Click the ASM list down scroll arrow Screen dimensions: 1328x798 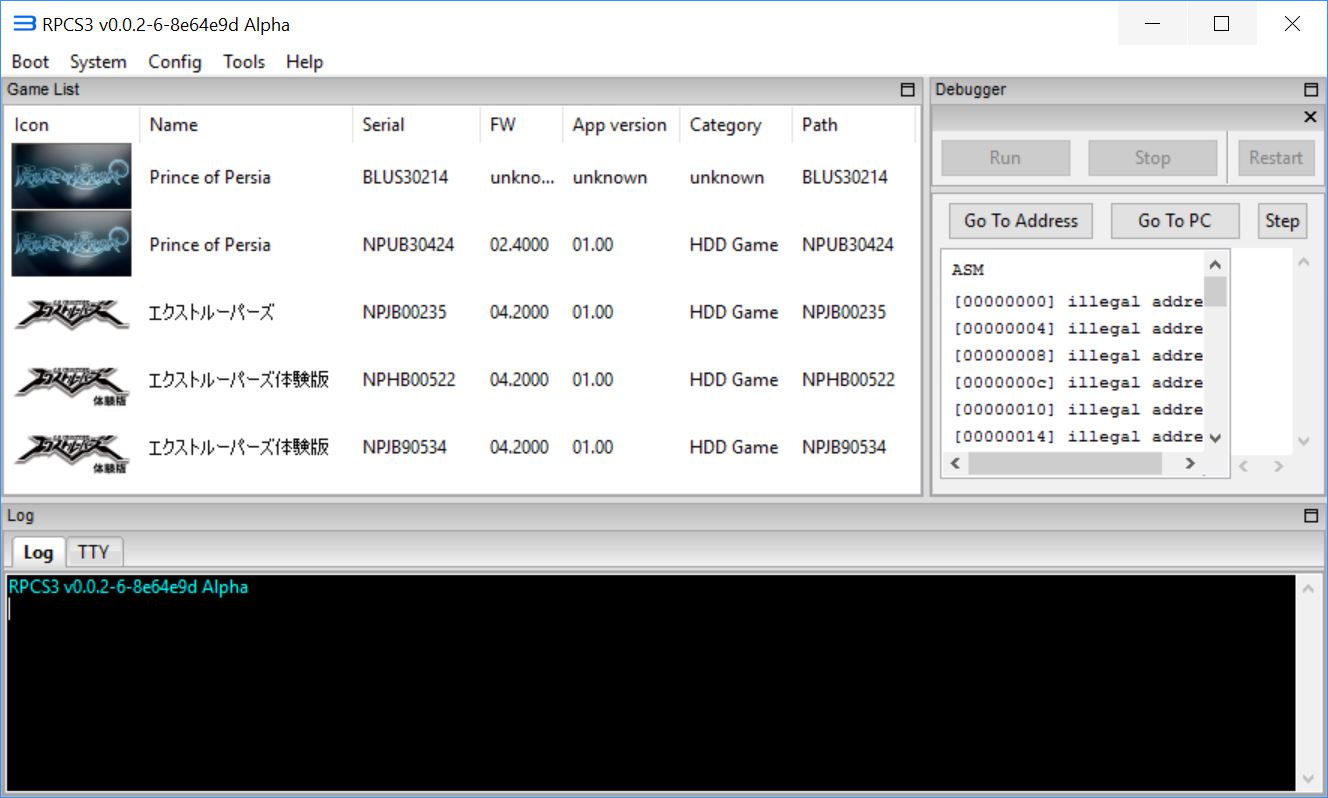point(1215,437)
